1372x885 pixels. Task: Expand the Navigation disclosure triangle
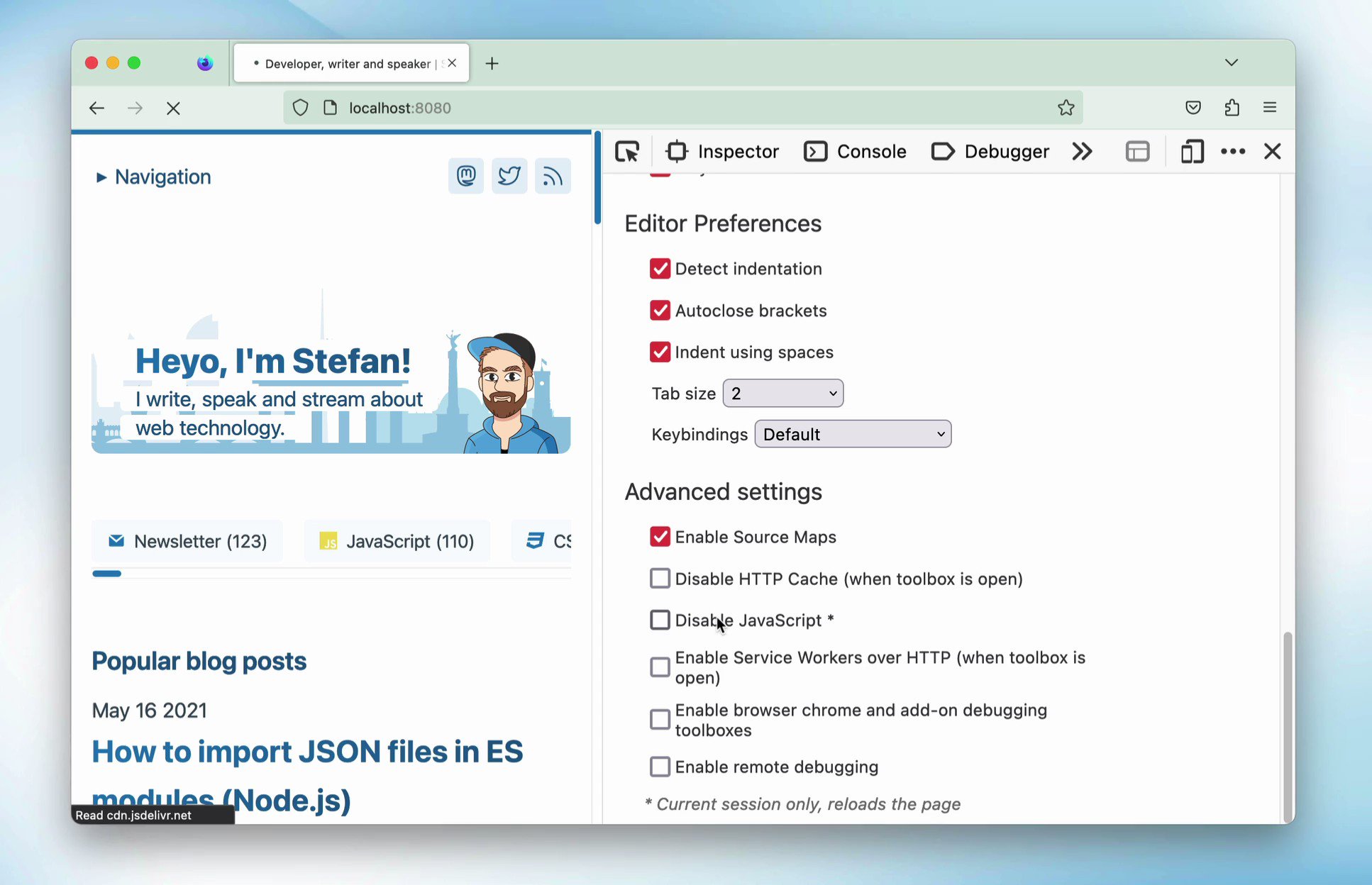[101, 177]
